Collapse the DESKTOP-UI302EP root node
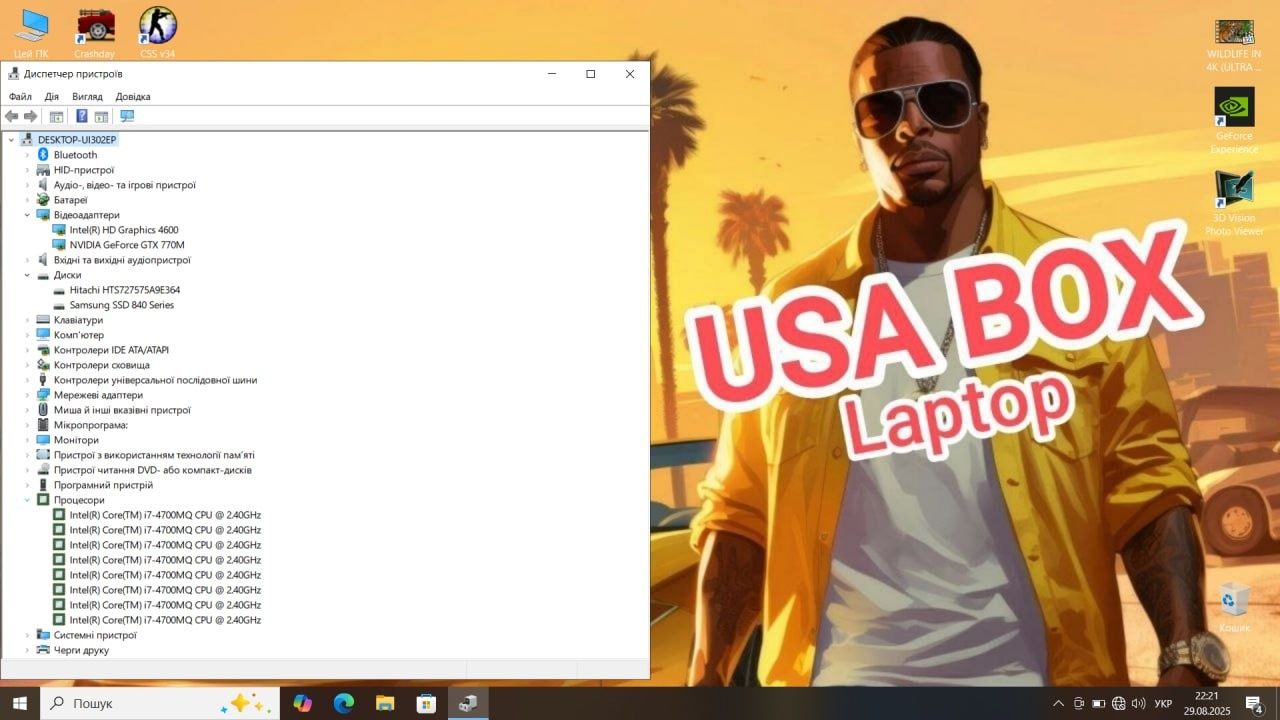 tap(12, 140)
